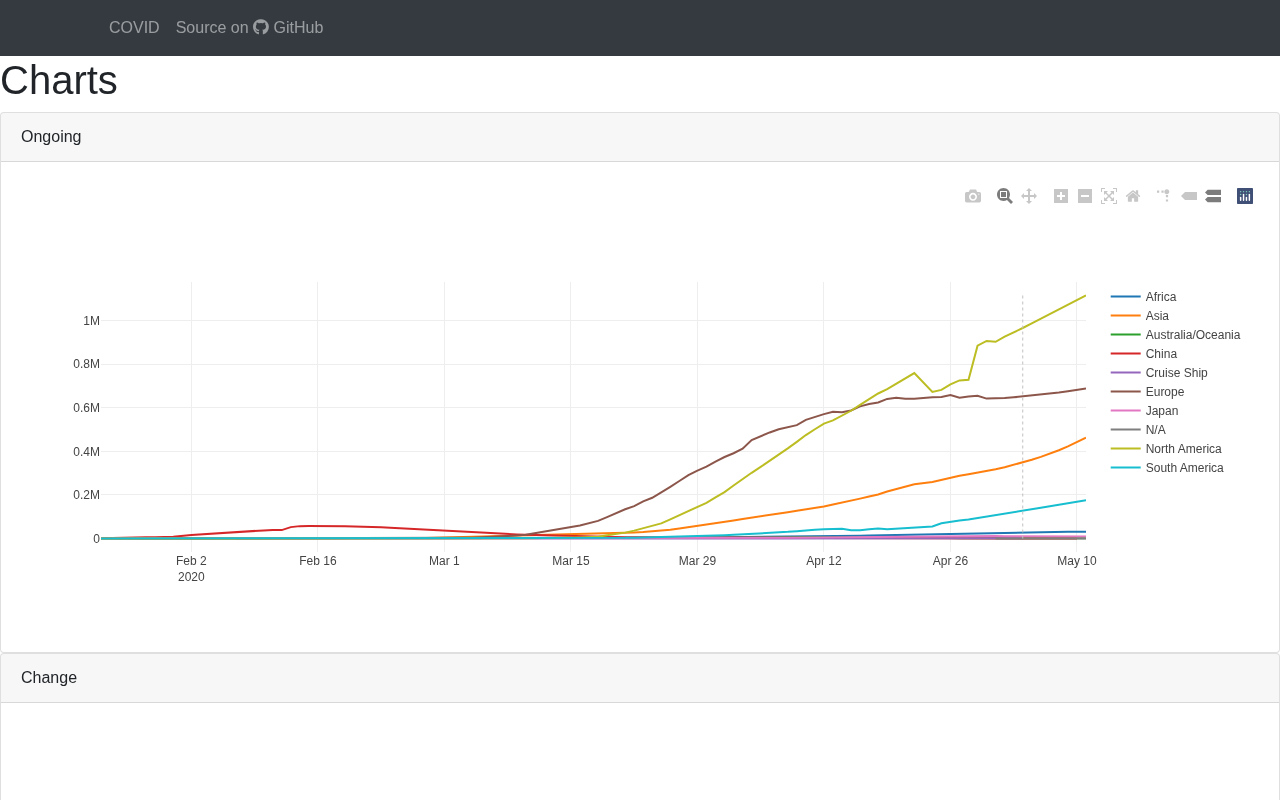Click the Ongoing card header
Screen dimensions: 1280x800
tap(640, 137)
